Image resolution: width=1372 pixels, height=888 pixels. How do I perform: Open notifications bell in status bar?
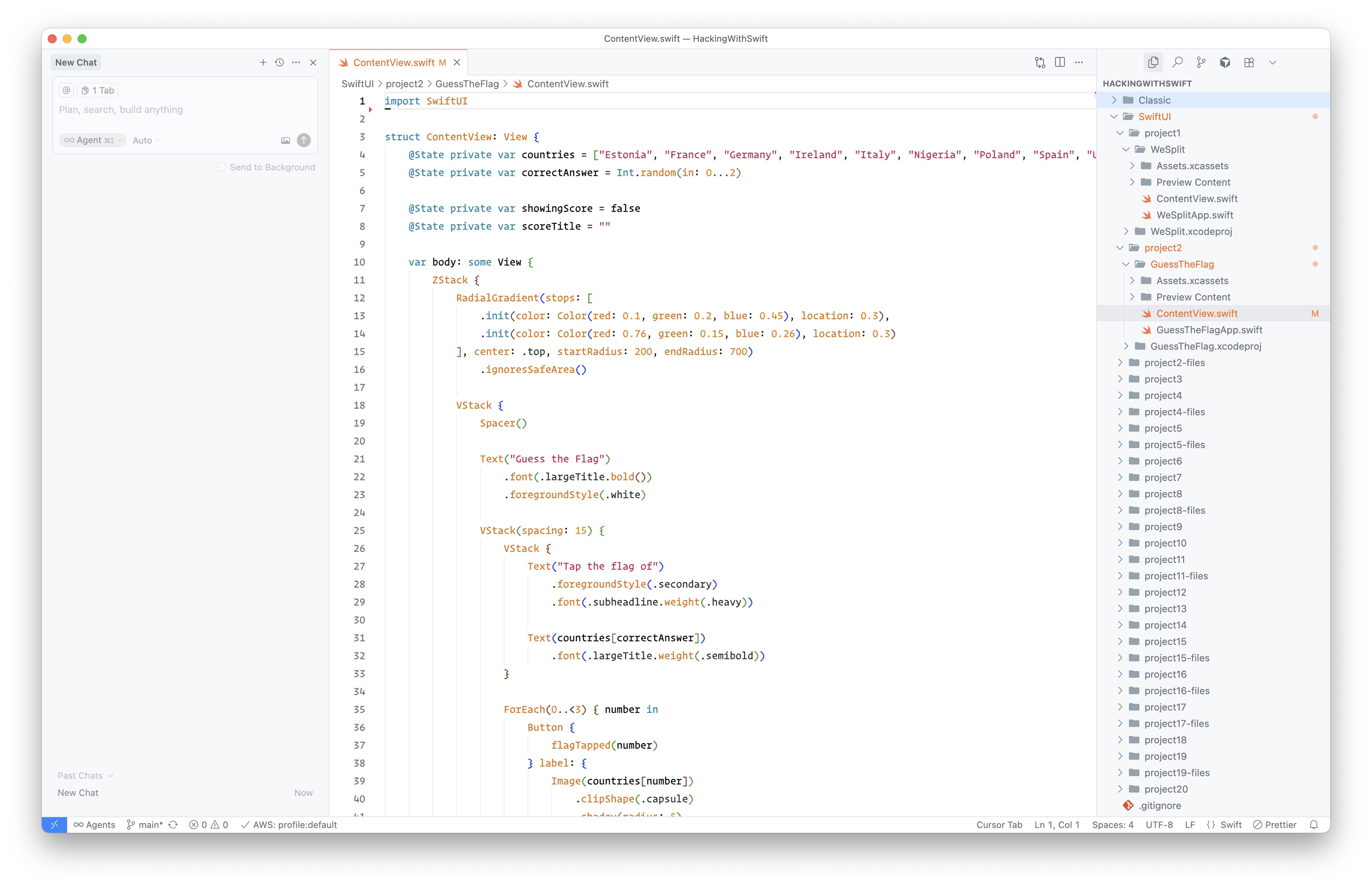click(x=1314, y=825)
